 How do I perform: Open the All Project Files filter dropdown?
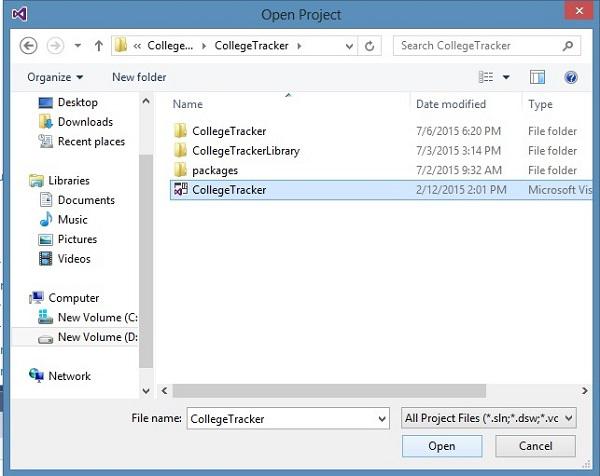pos(489,418)
